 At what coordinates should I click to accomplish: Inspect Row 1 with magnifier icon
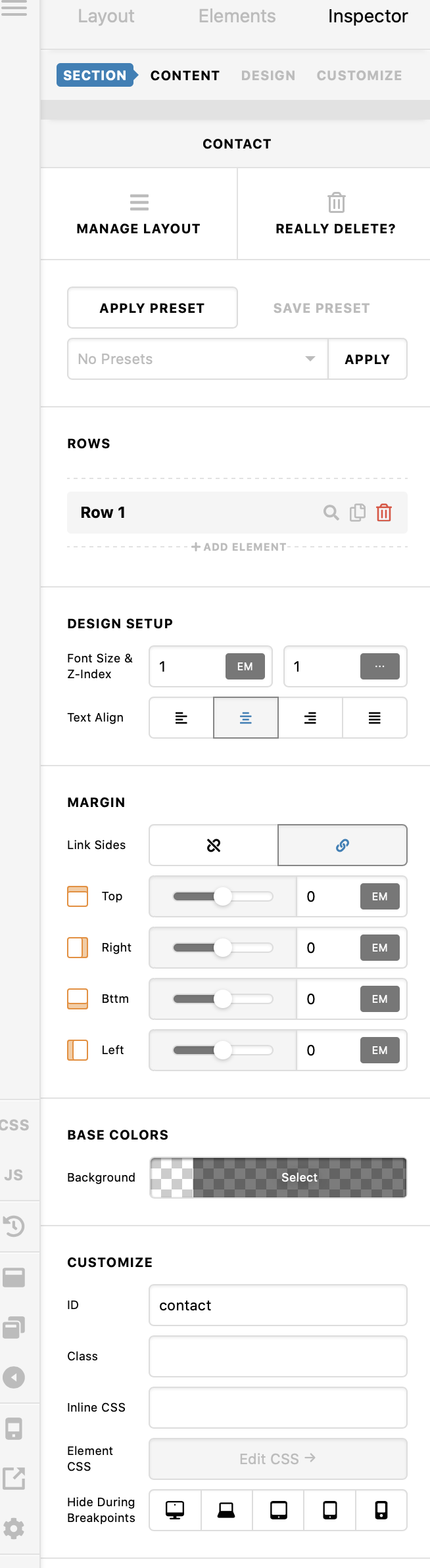[331, 513]
